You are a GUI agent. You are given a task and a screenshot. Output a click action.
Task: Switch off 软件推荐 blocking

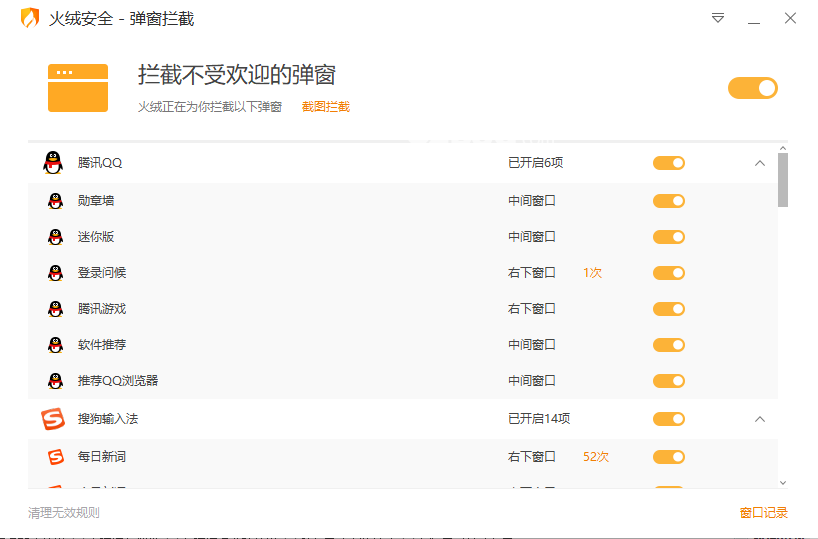(x=669, y=345)
